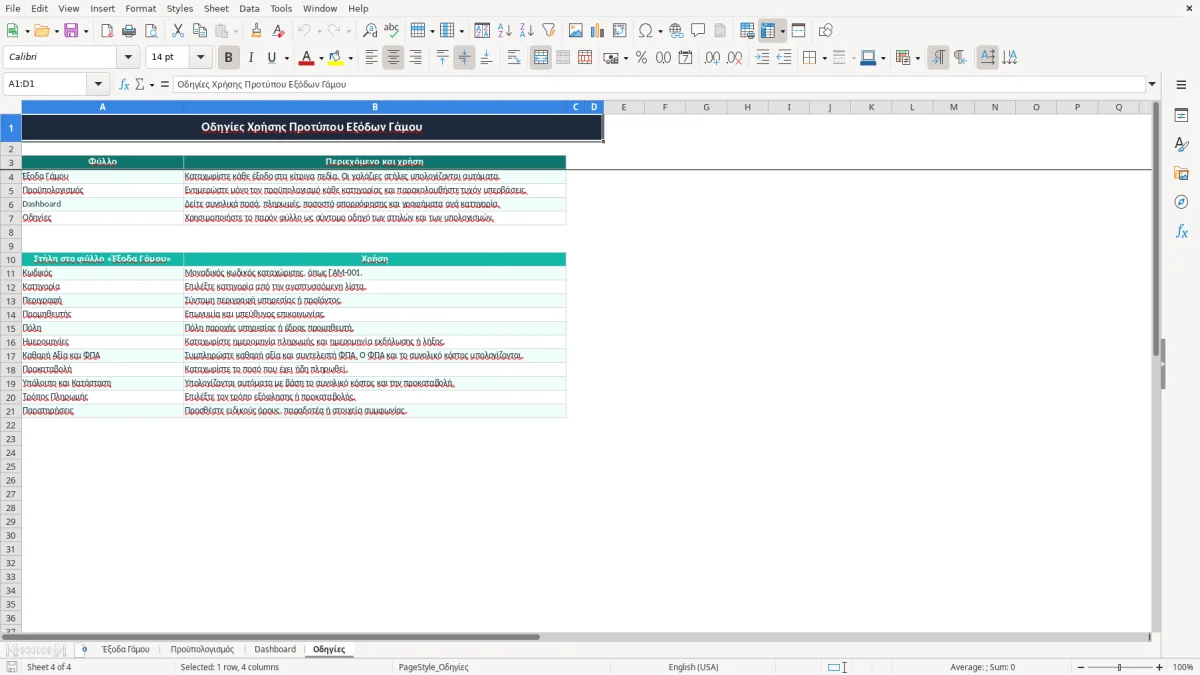Insert an image with the picture icon

coord(576,31)
